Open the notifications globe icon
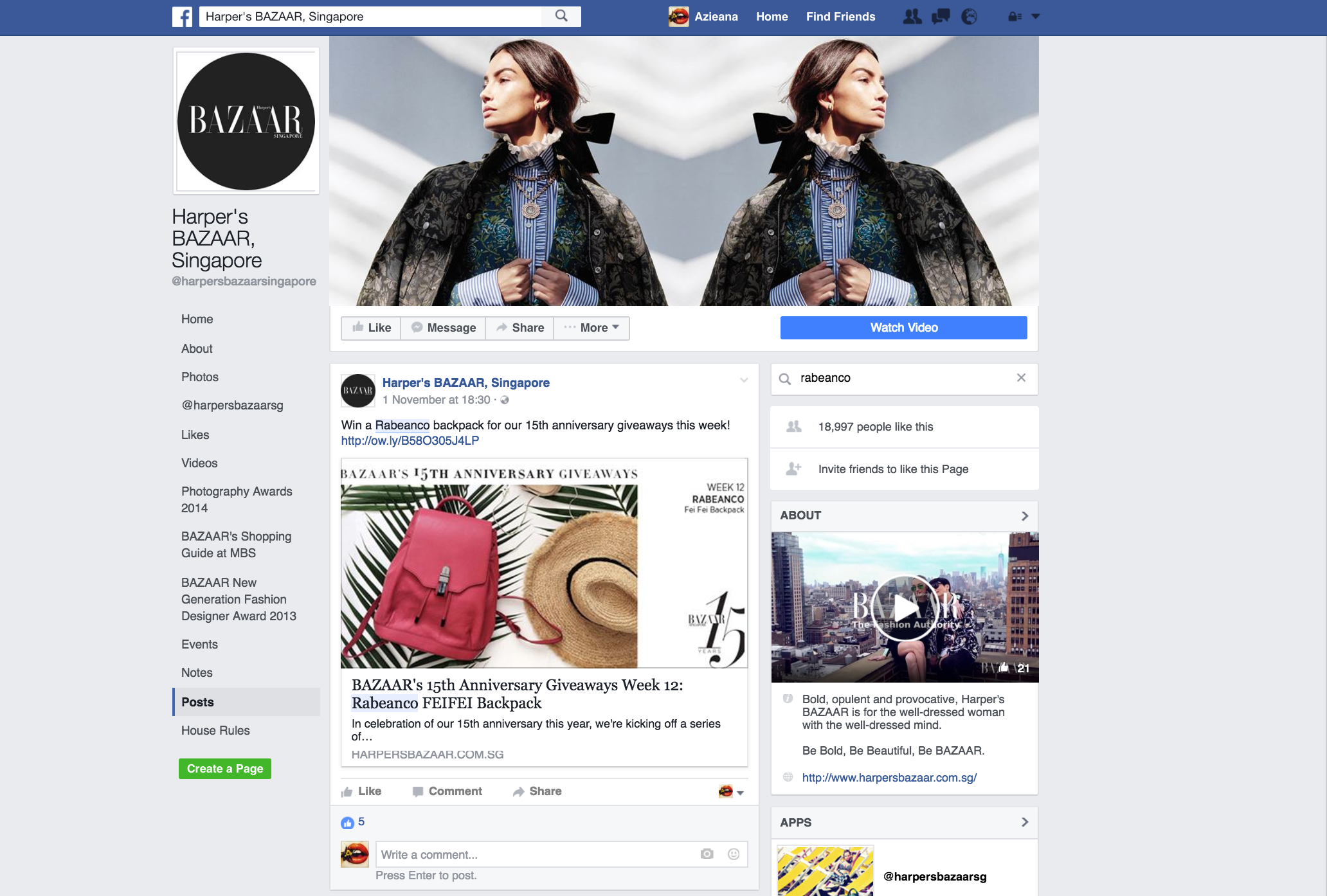The height and width of the screenshot is (896, 1327). click(x=969, y=17)
